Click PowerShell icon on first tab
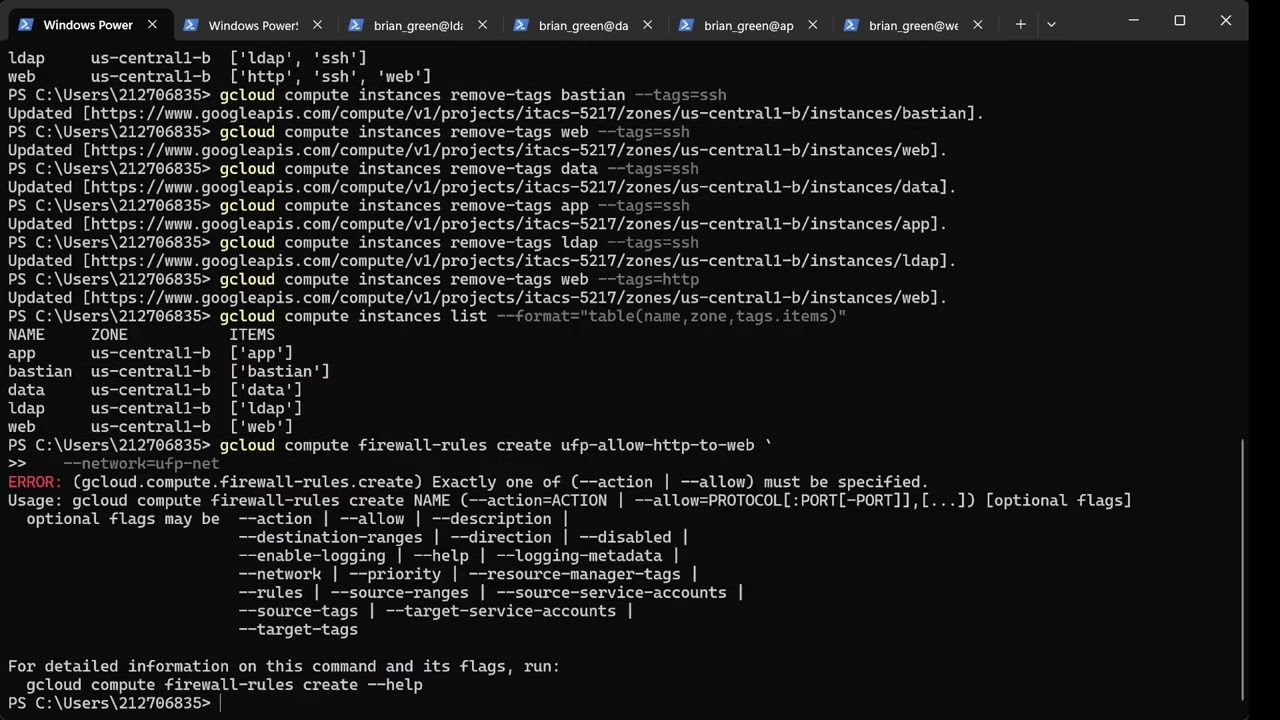 tap(26, 25)
